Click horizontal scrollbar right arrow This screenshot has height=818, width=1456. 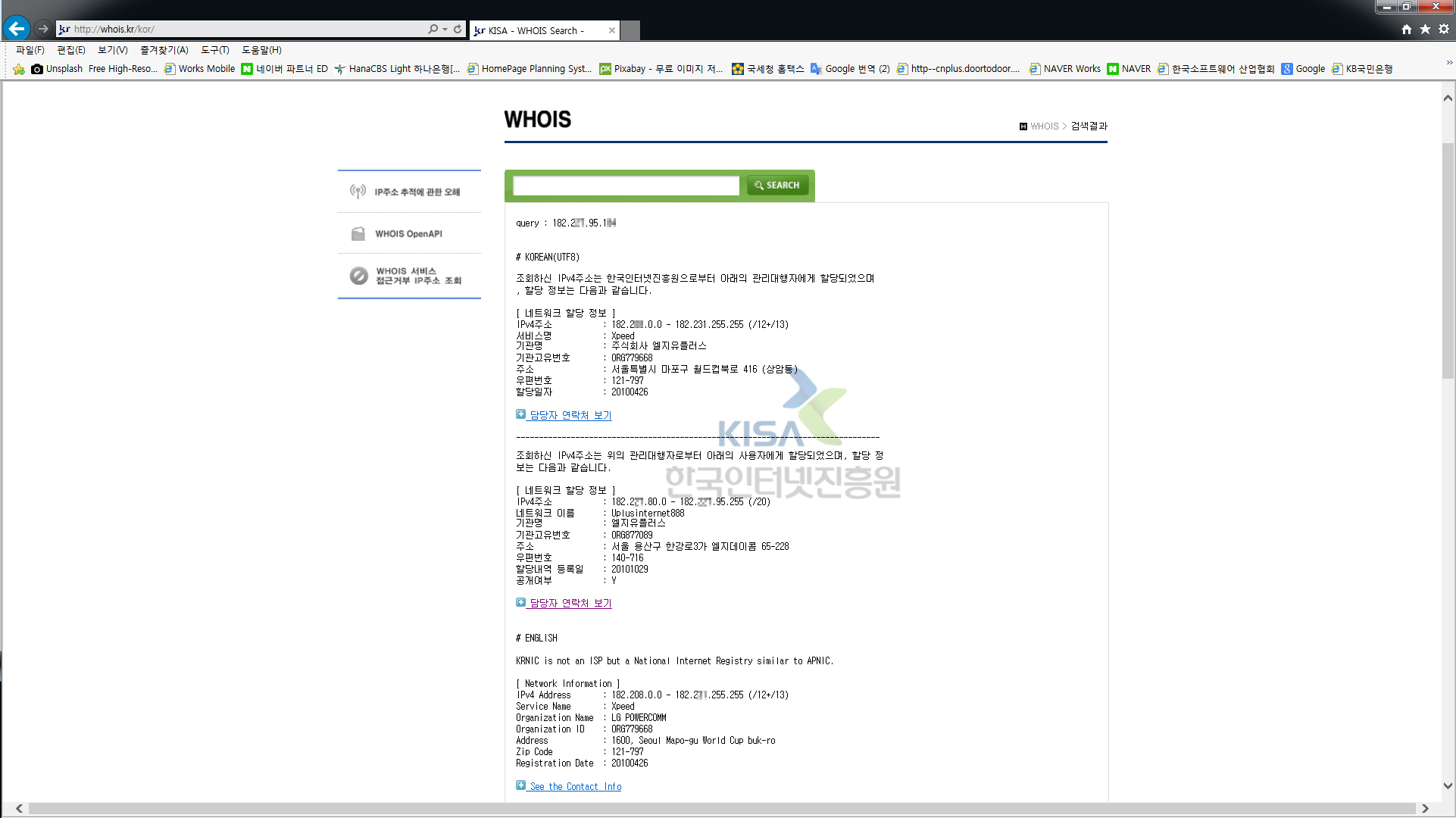[x=1425, y=808]
